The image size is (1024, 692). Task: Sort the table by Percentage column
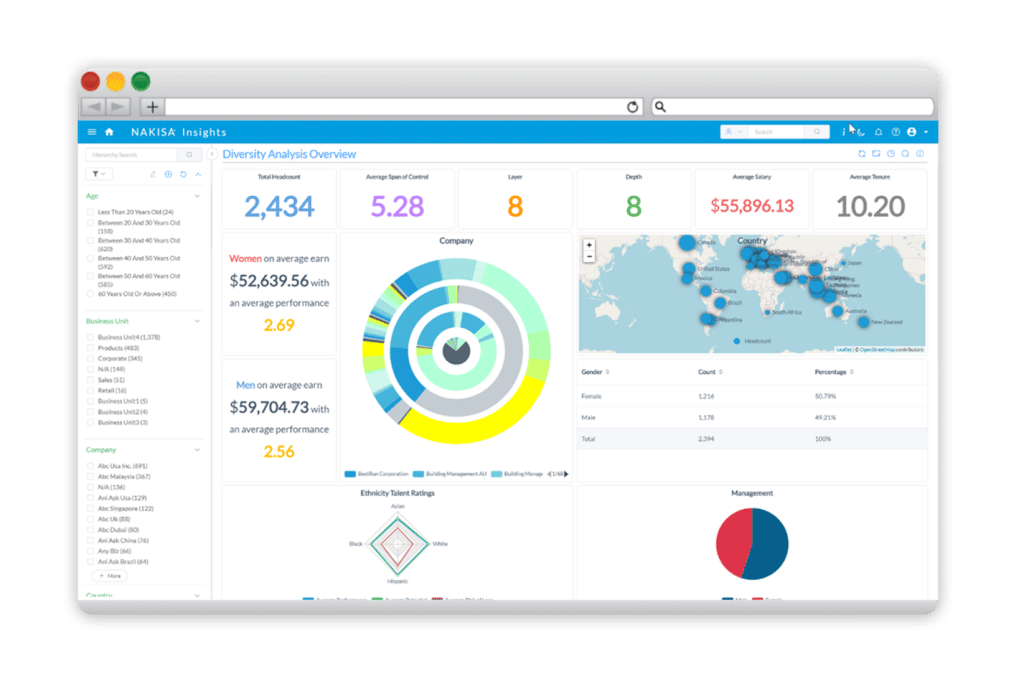tap(850, 372)
